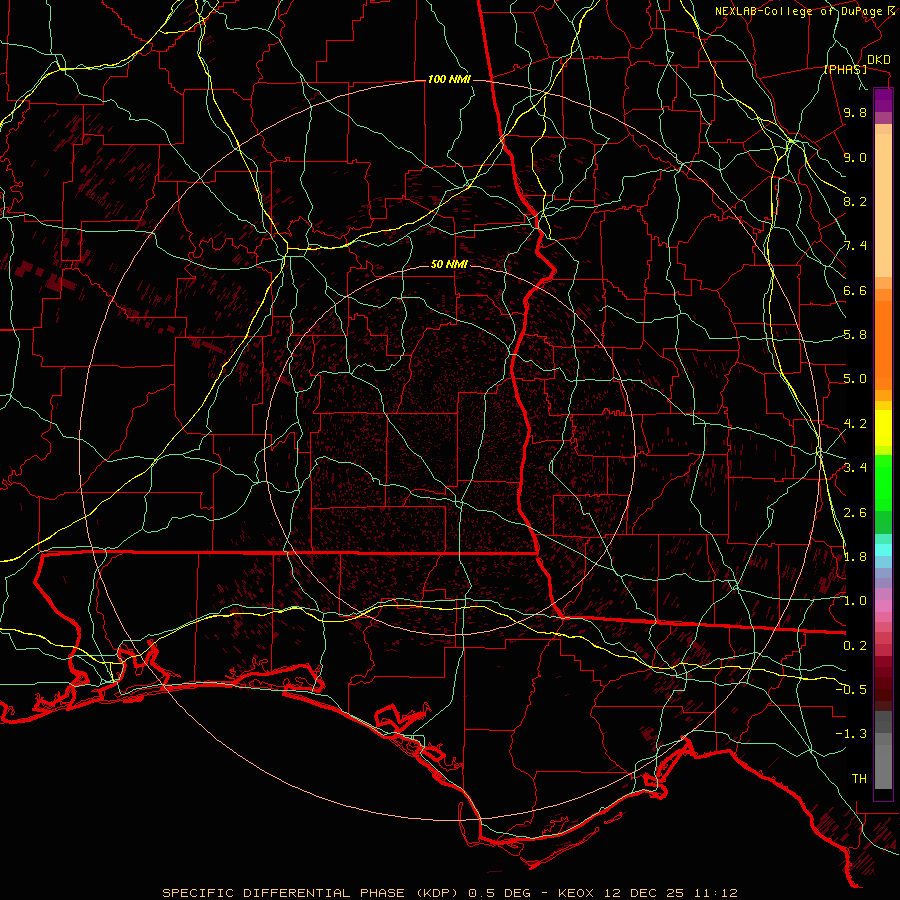The width and height of the screenshot is (900, 900).
Task: Click the 7.4 value on color scale
Action: tap(855, 246)
